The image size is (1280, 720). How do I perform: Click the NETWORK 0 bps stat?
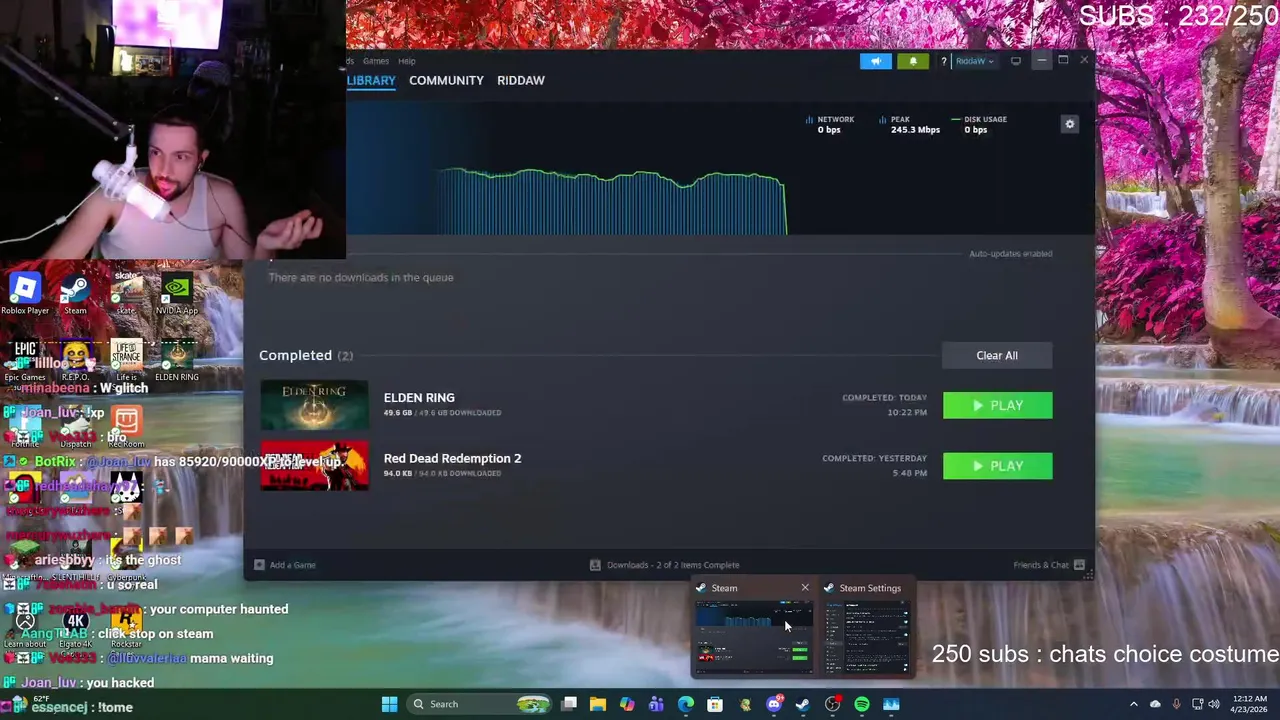(830, 124)
